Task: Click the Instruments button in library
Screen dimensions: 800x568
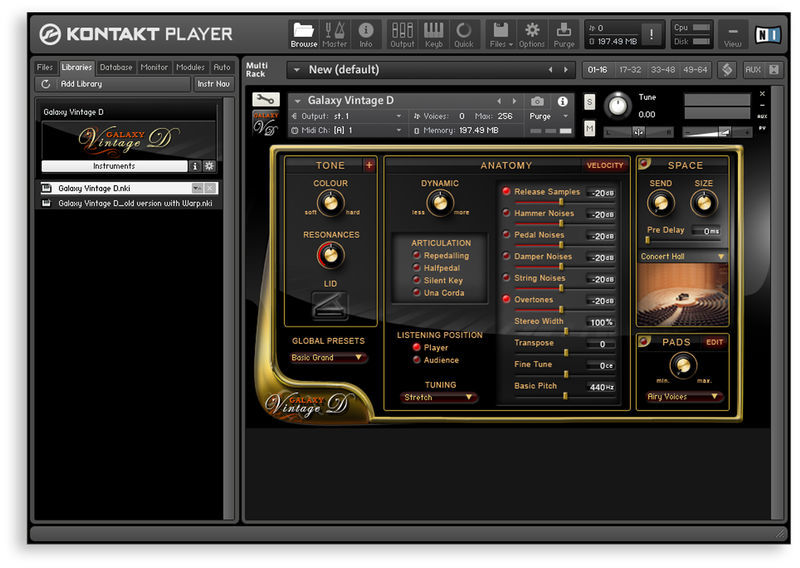Action: pos(114,166)
